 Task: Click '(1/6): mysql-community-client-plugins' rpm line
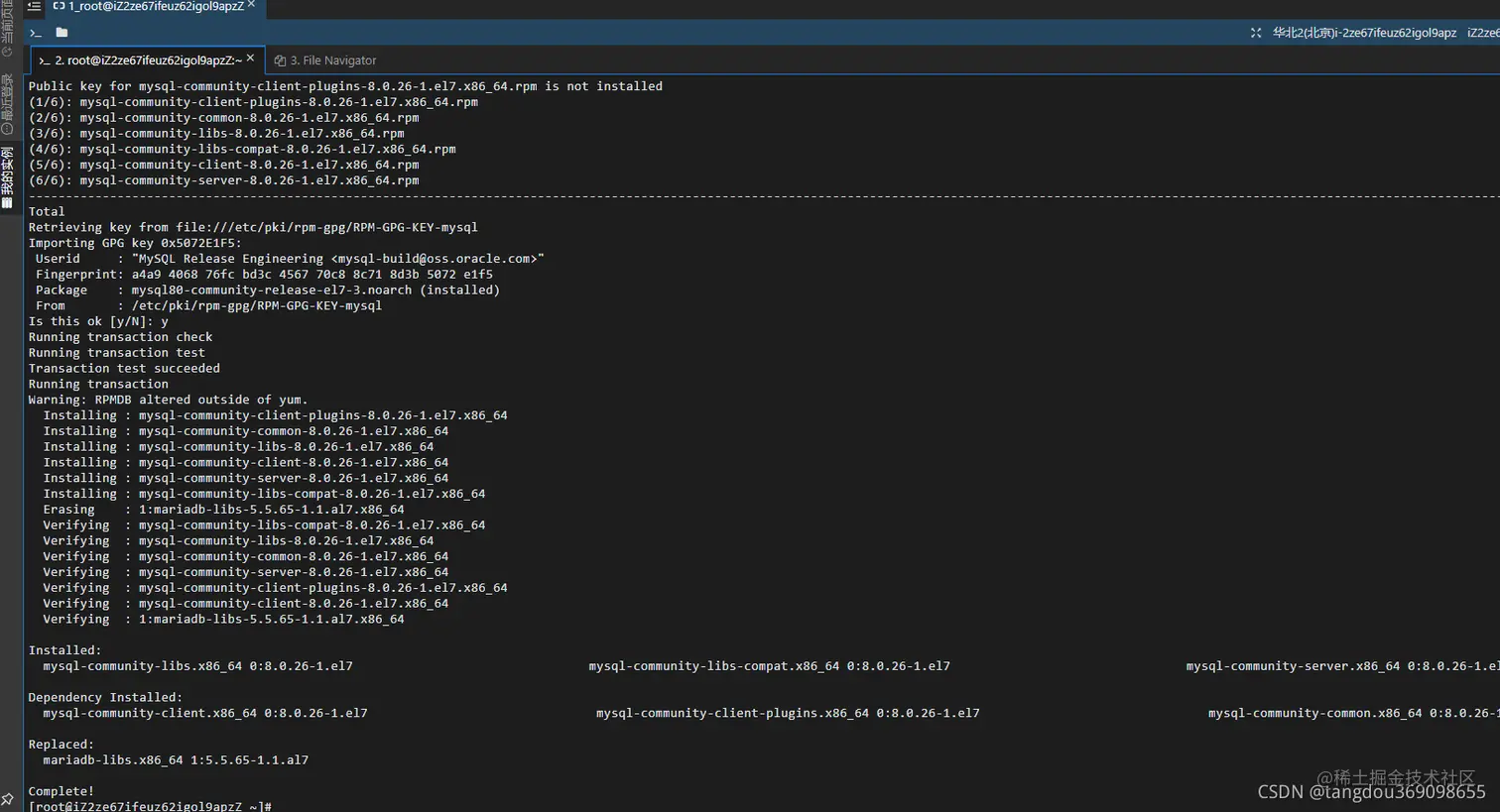253,102
